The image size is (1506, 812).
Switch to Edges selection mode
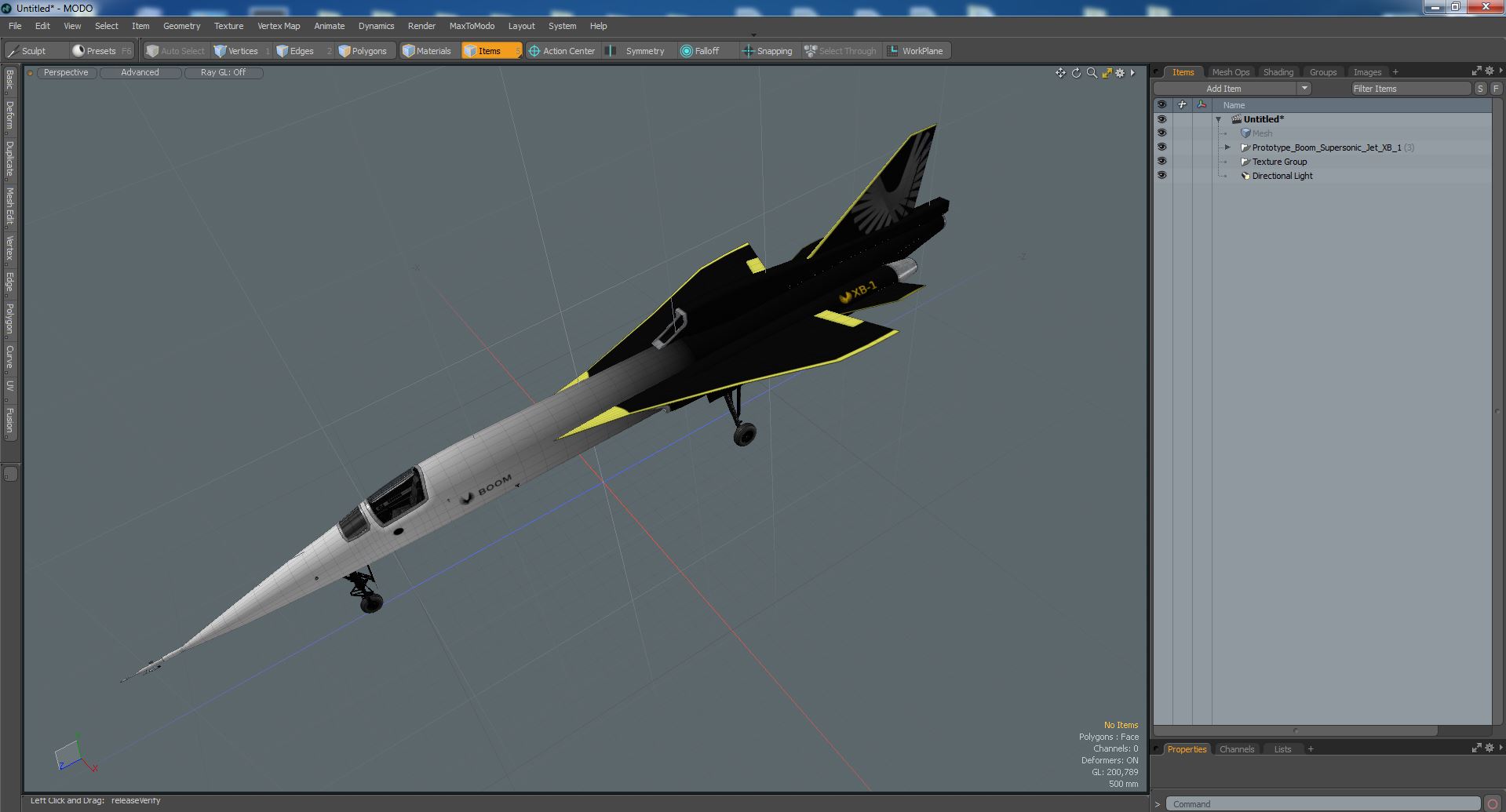click(x=302, y=51)
